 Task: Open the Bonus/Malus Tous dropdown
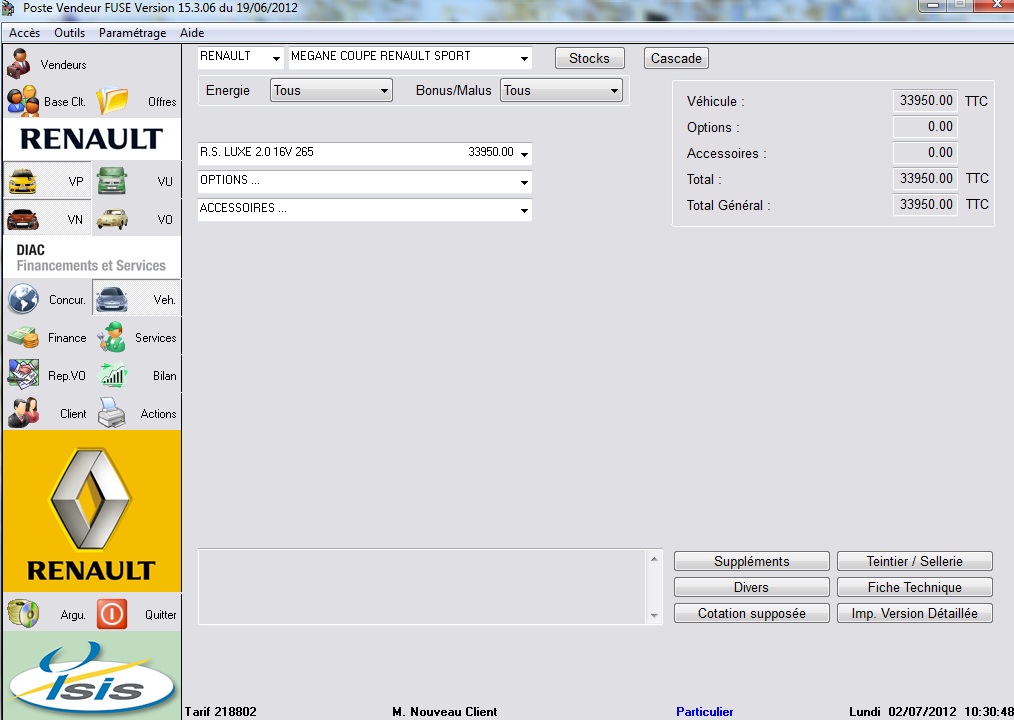pyautogui.click(x=561, y=91)
